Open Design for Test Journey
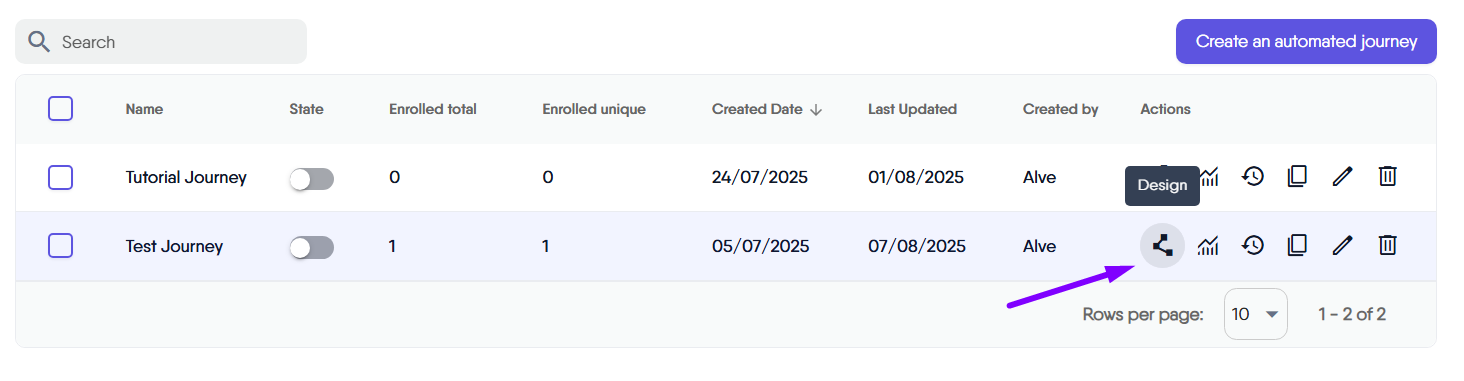This screenshot has width=1464, height=381. coord(1162,245)
